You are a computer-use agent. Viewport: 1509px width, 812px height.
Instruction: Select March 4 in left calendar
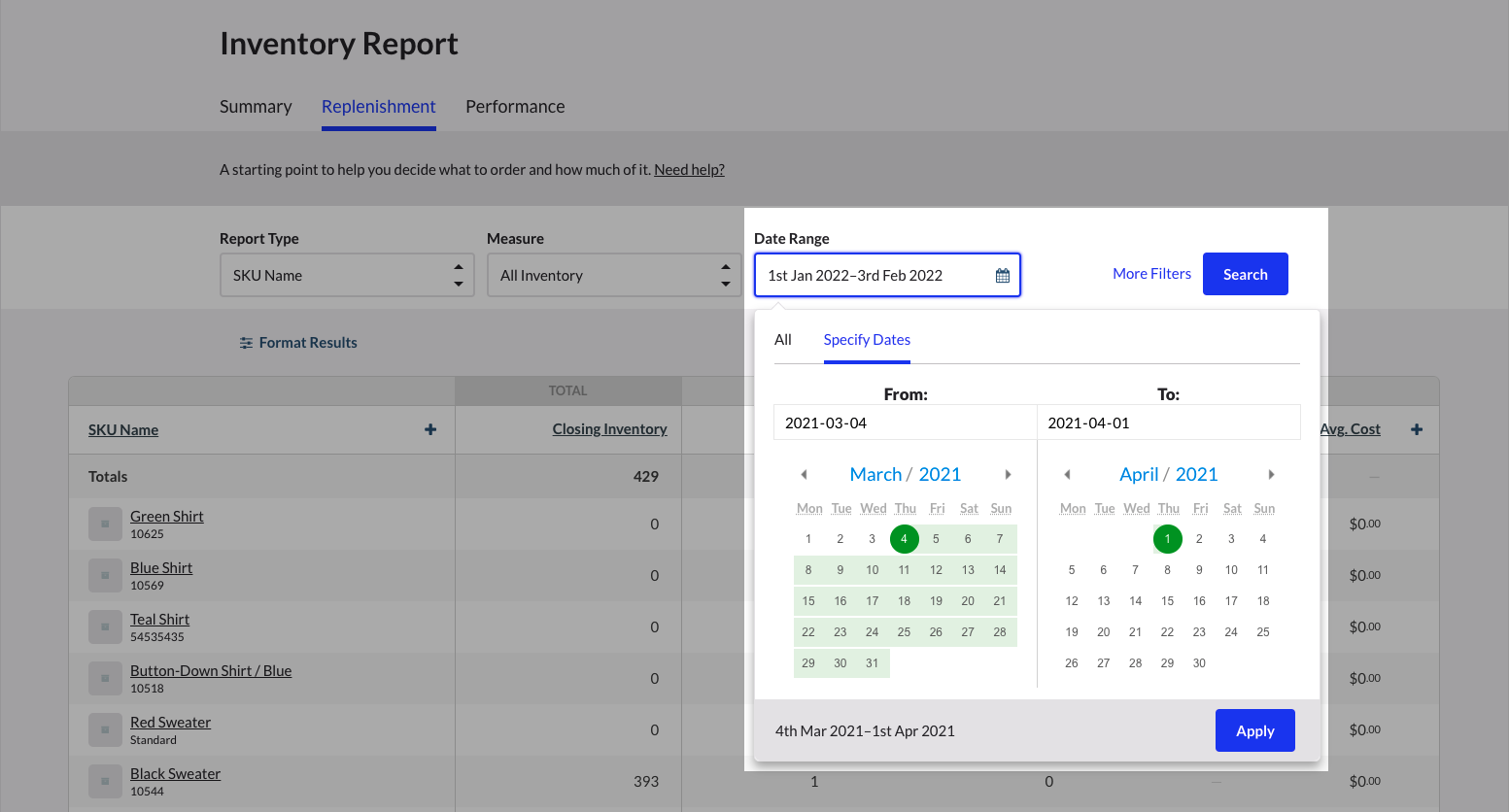(905, 539)
